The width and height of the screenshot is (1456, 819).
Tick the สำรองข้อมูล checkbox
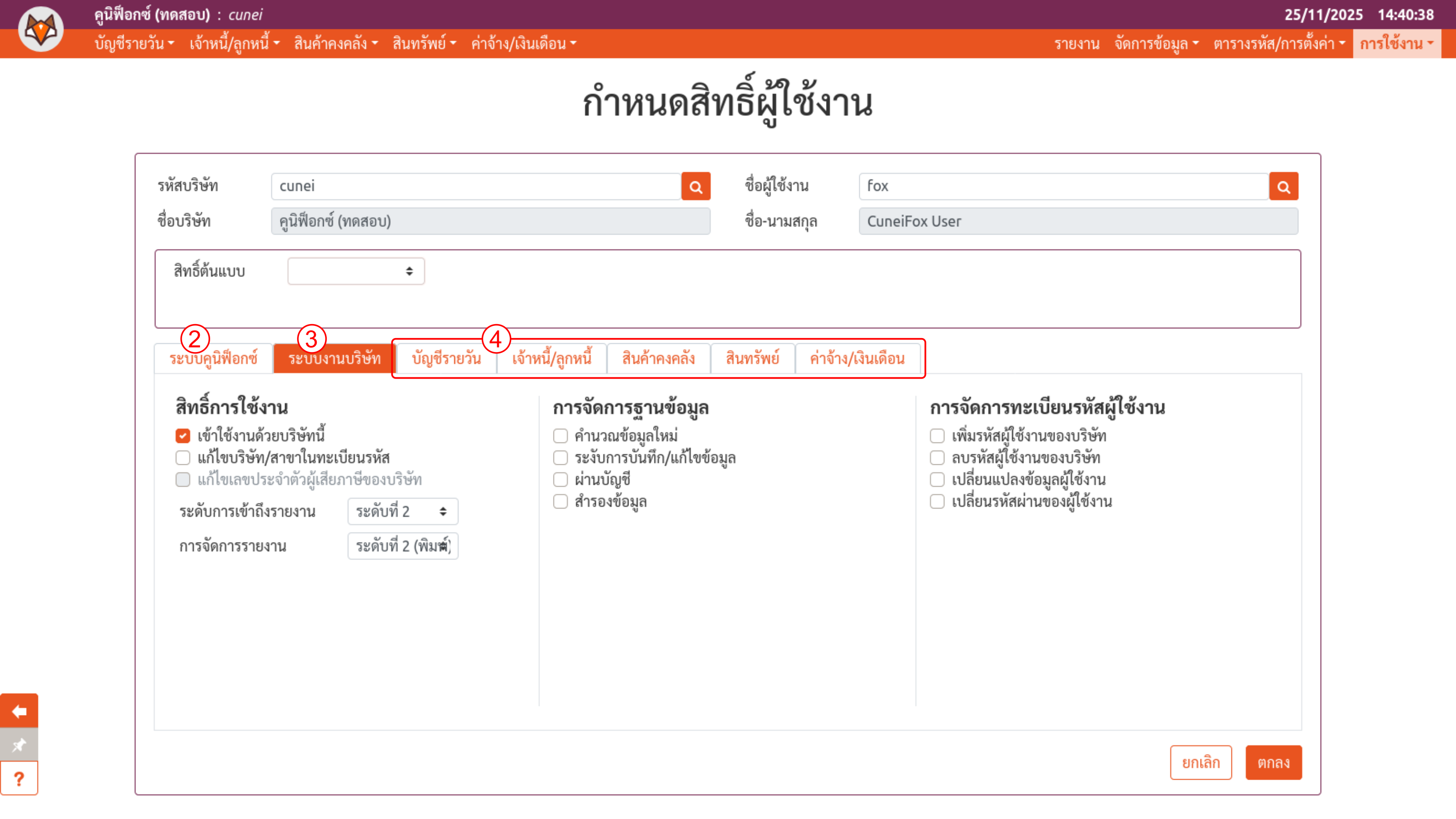coord(560,501)
